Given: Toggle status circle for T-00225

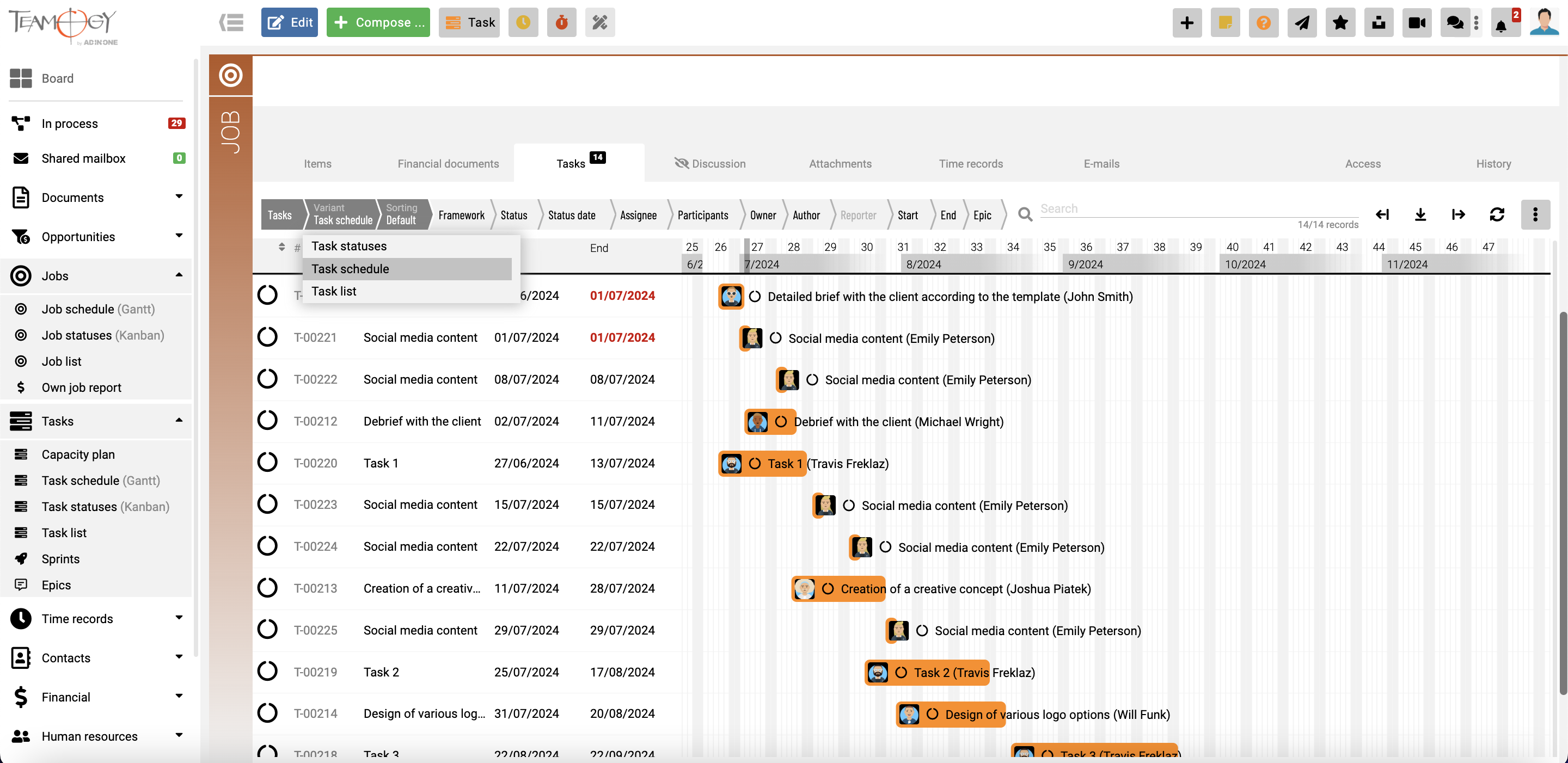Looking at the screenshot, I should (x=267, y=629).
